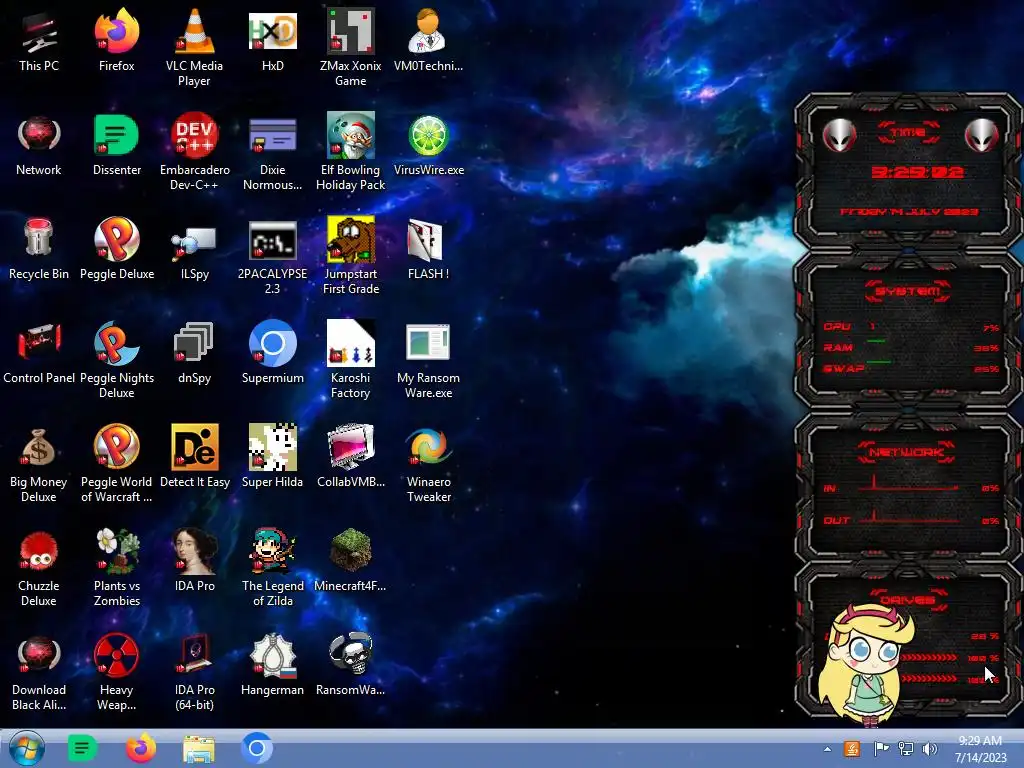
Task: Select the Peggle Deluxe icon
Action: tap(116, 238)
